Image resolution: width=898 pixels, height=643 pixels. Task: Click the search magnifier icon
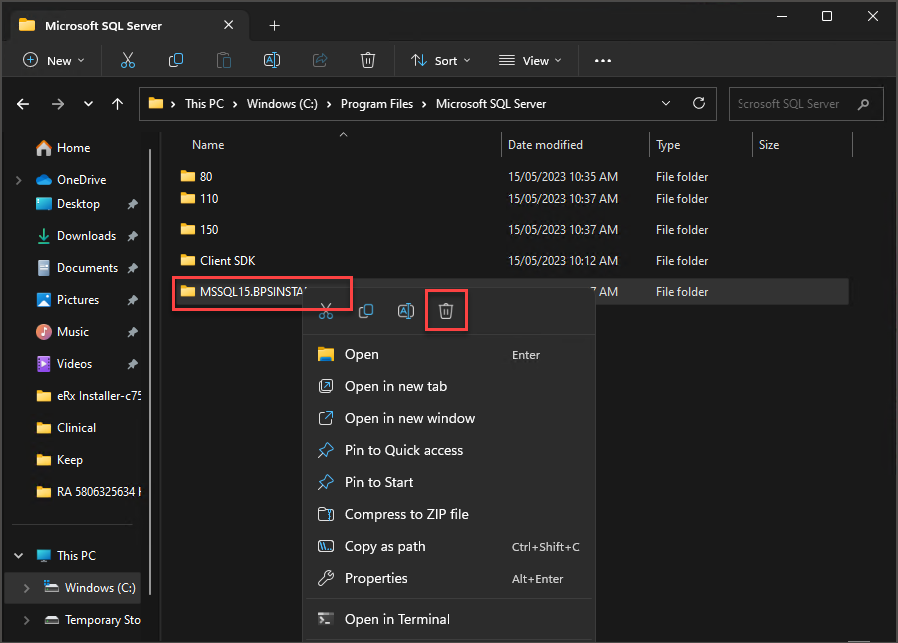pos(864,104)
